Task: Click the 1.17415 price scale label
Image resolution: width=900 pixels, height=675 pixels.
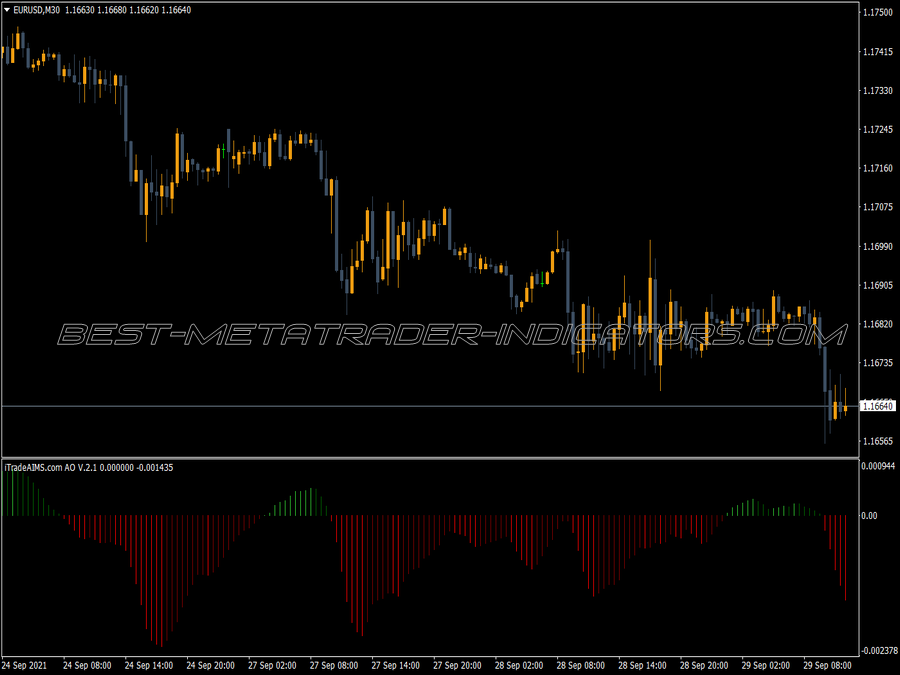Action: pyautogui.click(x=878, y=52)
